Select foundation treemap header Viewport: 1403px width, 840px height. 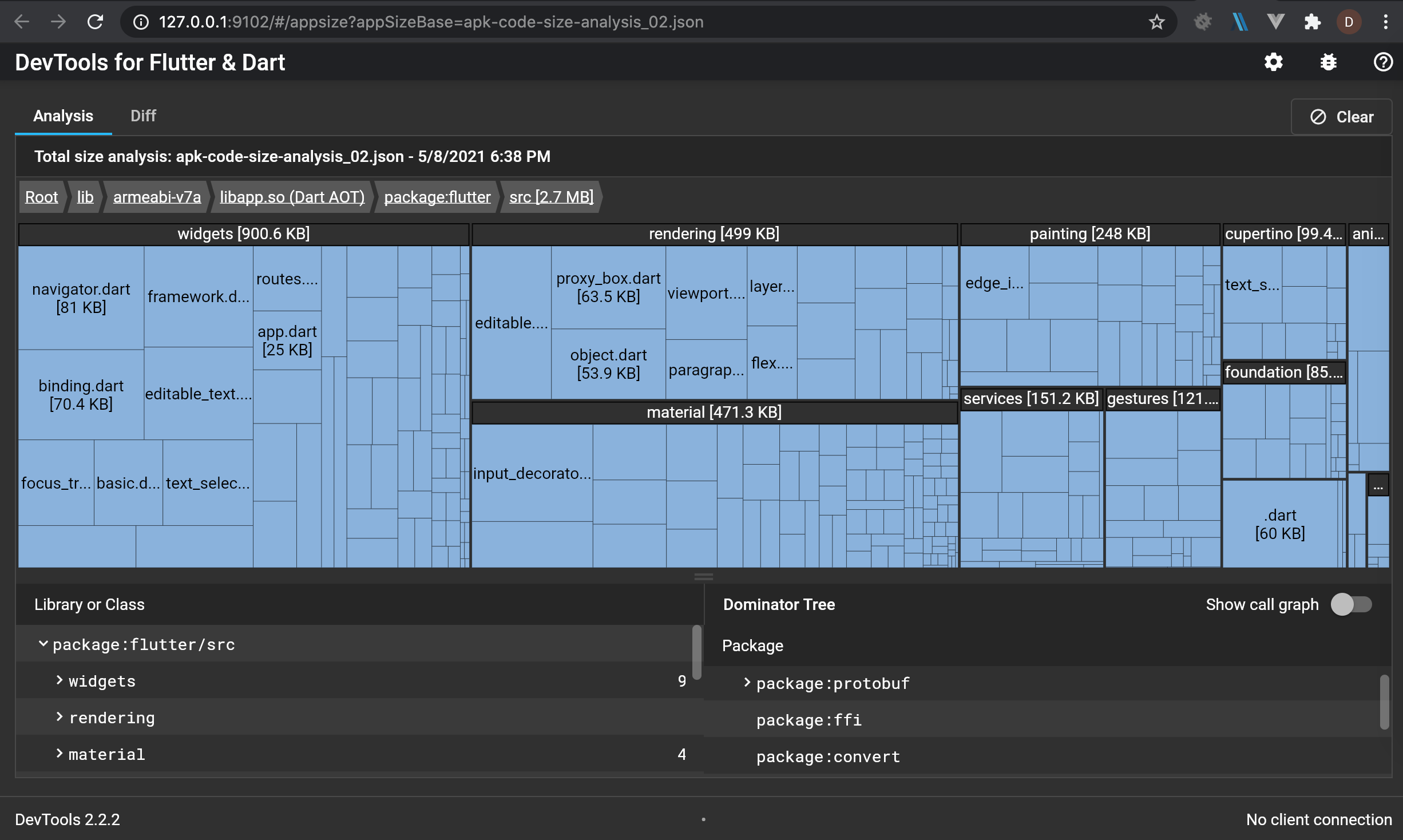coord(1283,373)
